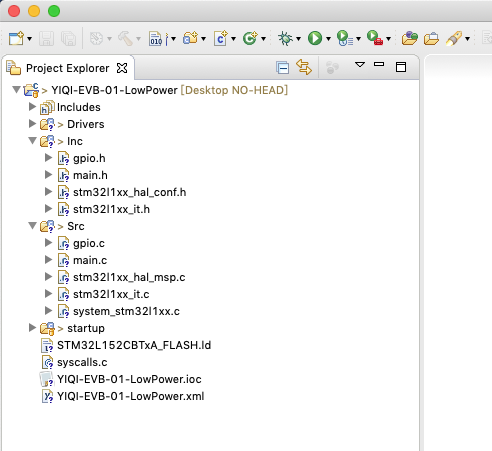Maximize the Project Explorer panel
This screenshot has height=451, width=492.
point(401,67)
